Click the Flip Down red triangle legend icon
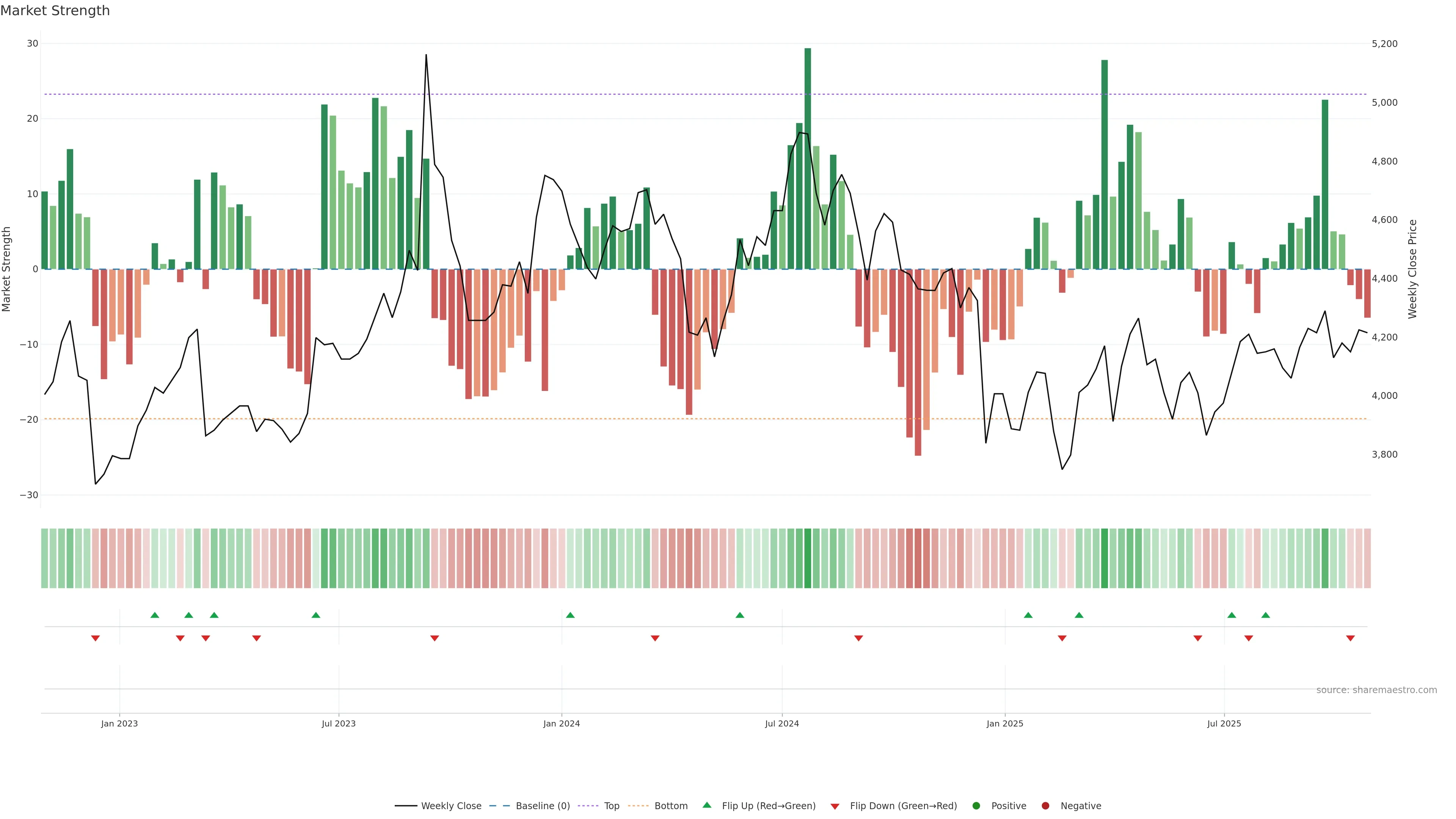 pos(835,806)
